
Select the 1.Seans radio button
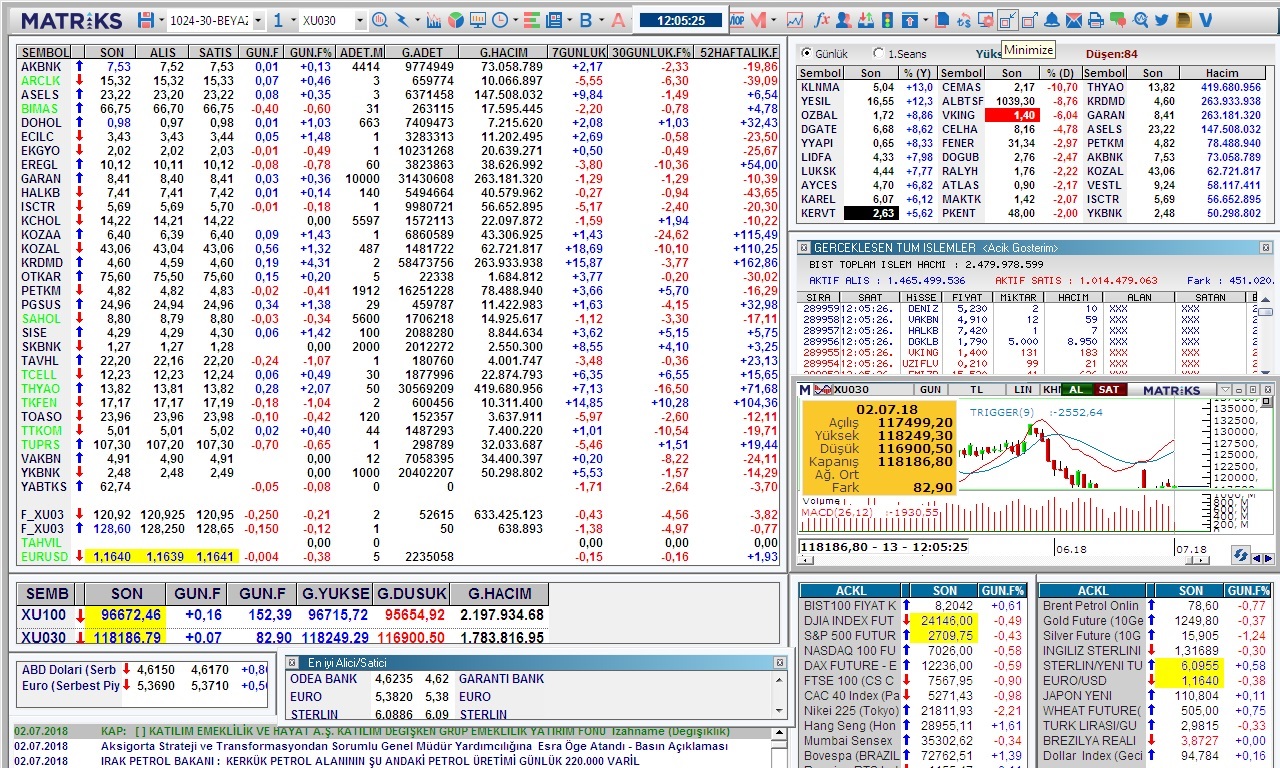pos(879,53)
